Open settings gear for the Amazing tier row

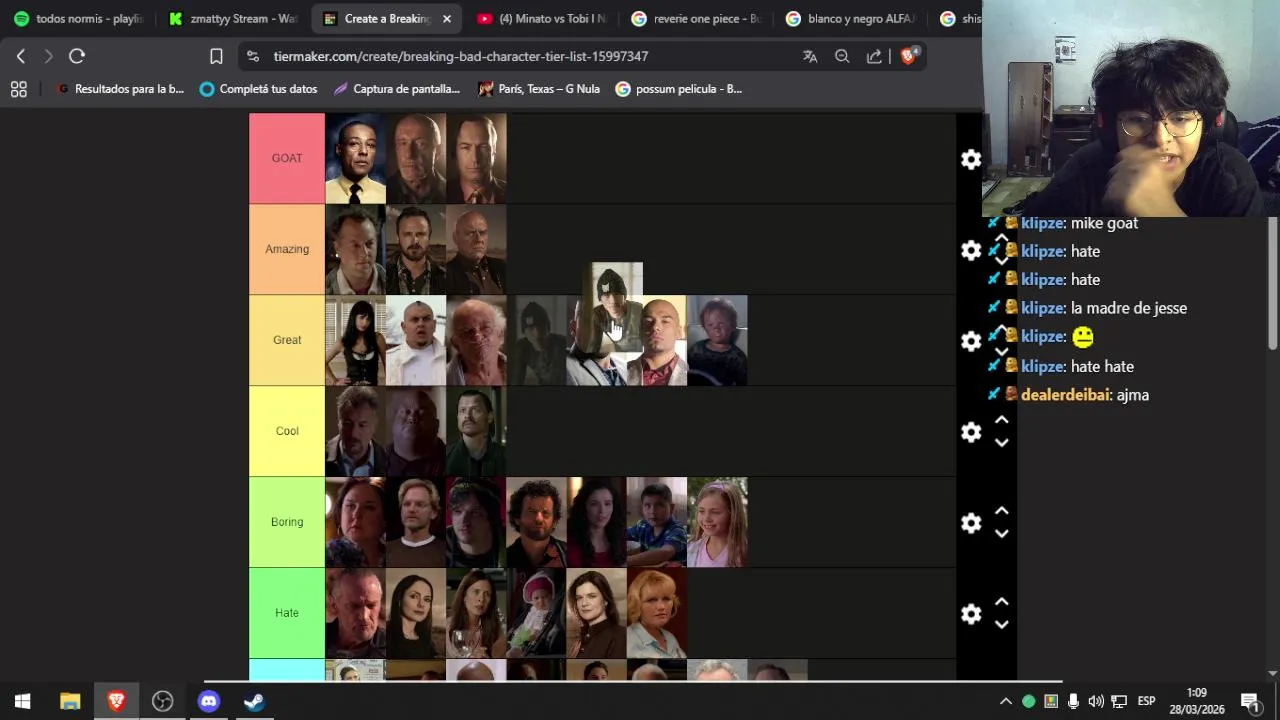(971, 250)
